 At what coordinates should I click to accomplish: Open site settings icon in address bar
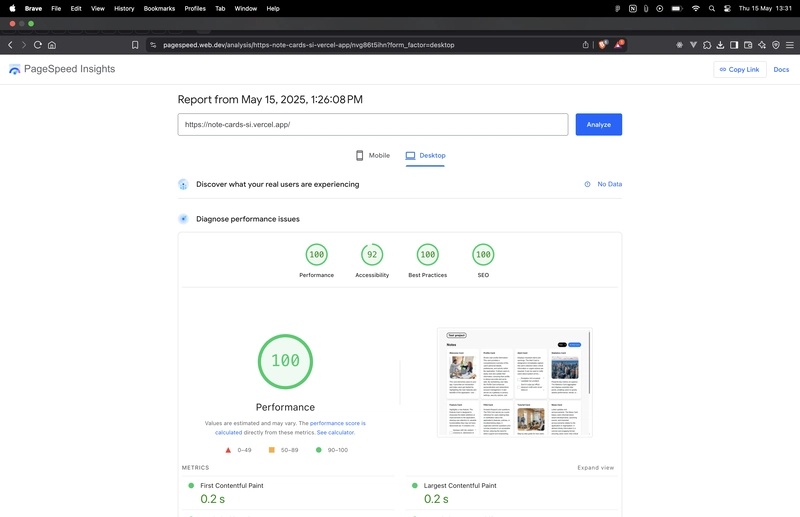(x=153, y=45)
